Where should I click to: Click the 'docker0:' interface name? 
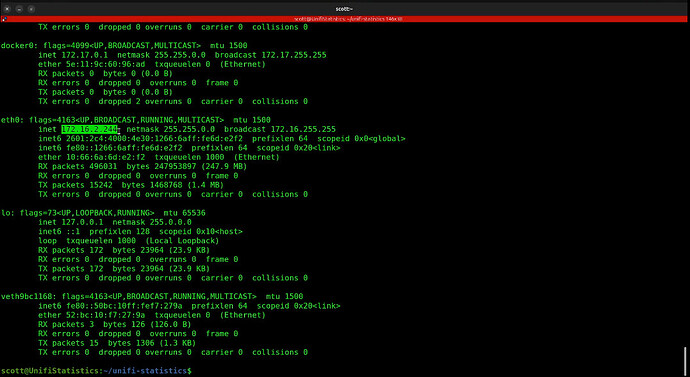click(x=19, y=45)
